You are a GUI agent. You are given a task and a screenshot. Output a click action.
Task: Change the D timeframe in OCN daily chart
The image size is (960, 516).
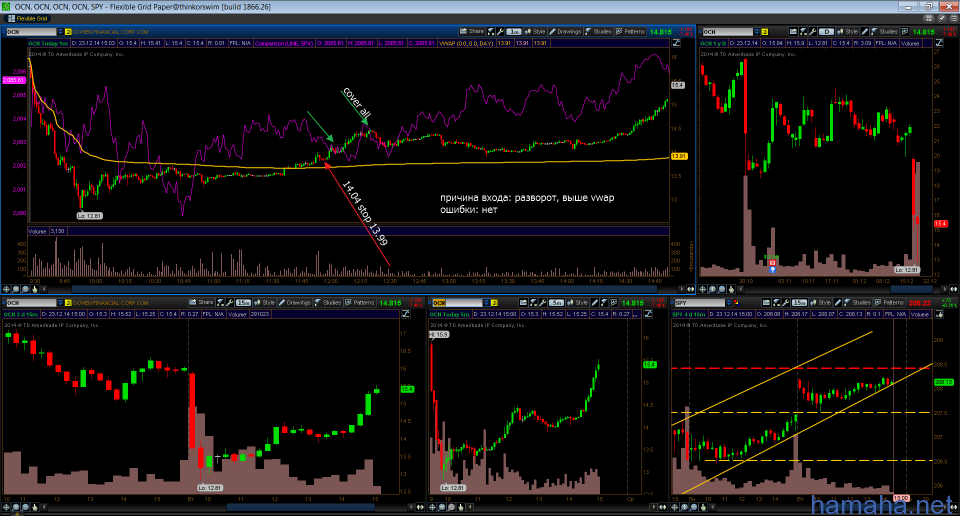(x=827, y=31)
